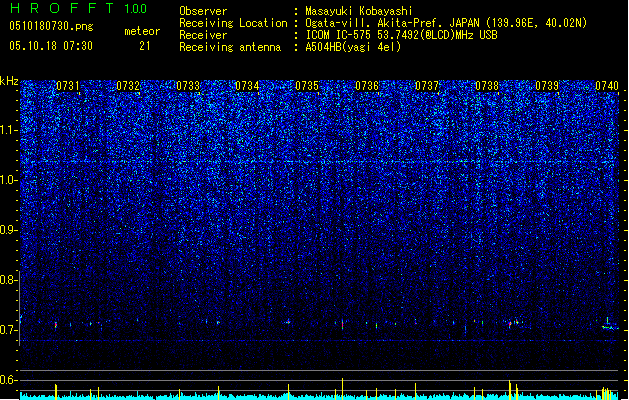
Task: Click the Receiving antenna label
Action: click(x=230, y=47)
